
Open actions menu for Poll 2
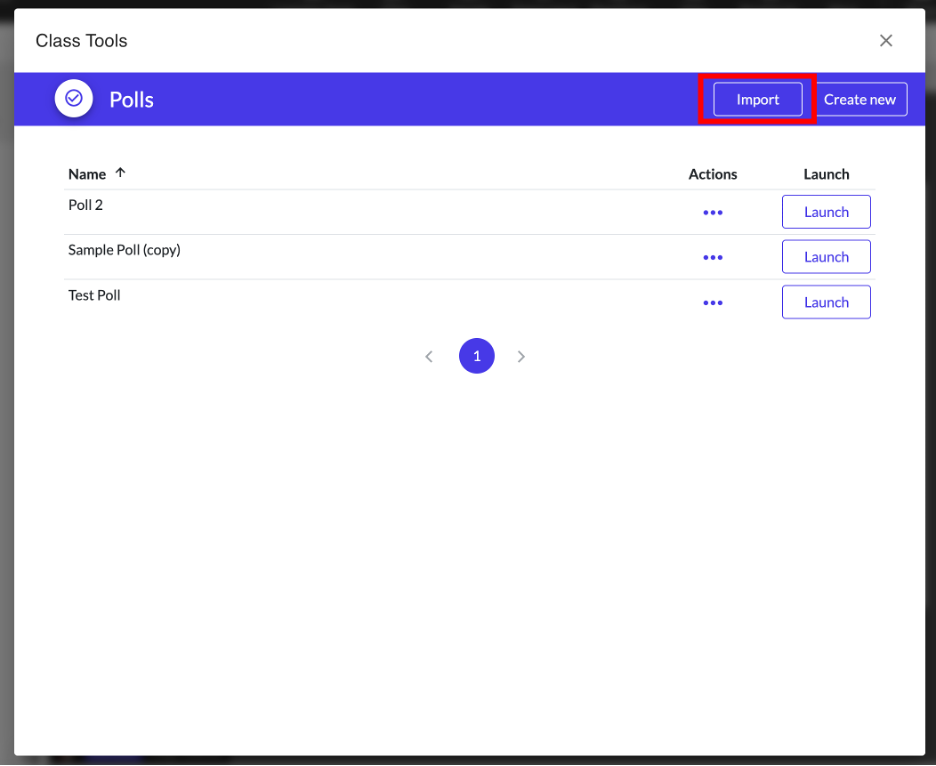(712, 212)
